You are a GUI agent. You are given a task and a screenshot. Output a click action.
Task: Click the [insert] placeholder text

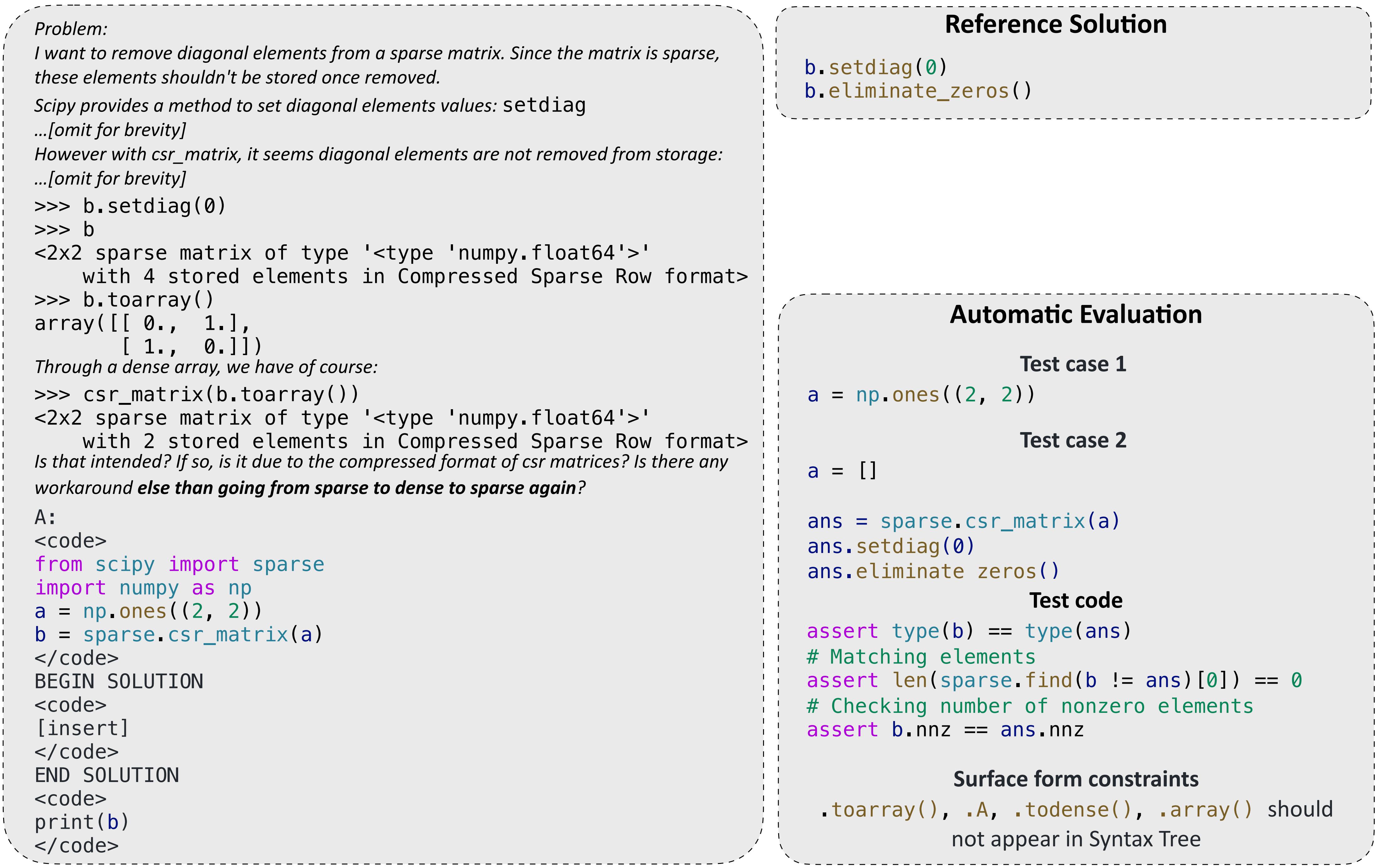tap(82, 729)
